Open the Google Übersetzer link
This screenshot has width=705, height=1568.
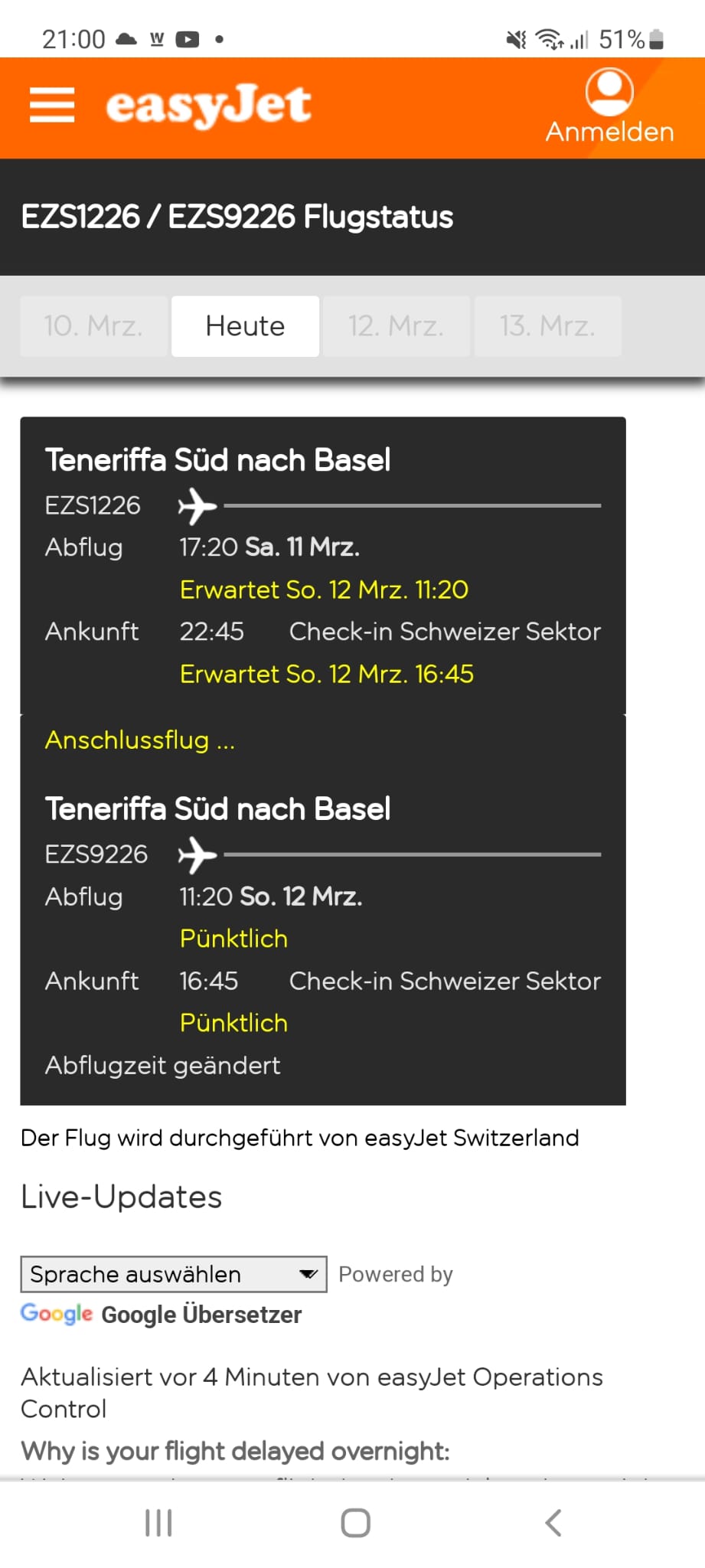(x=201, y=1315)
